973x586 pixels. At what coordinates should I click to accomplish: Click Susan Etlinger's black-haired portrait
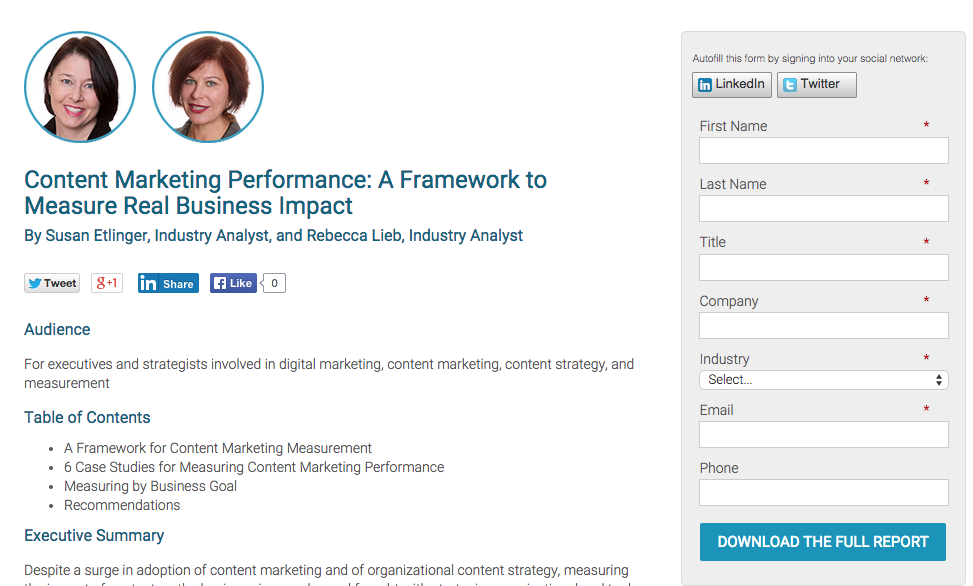point(79,87)
